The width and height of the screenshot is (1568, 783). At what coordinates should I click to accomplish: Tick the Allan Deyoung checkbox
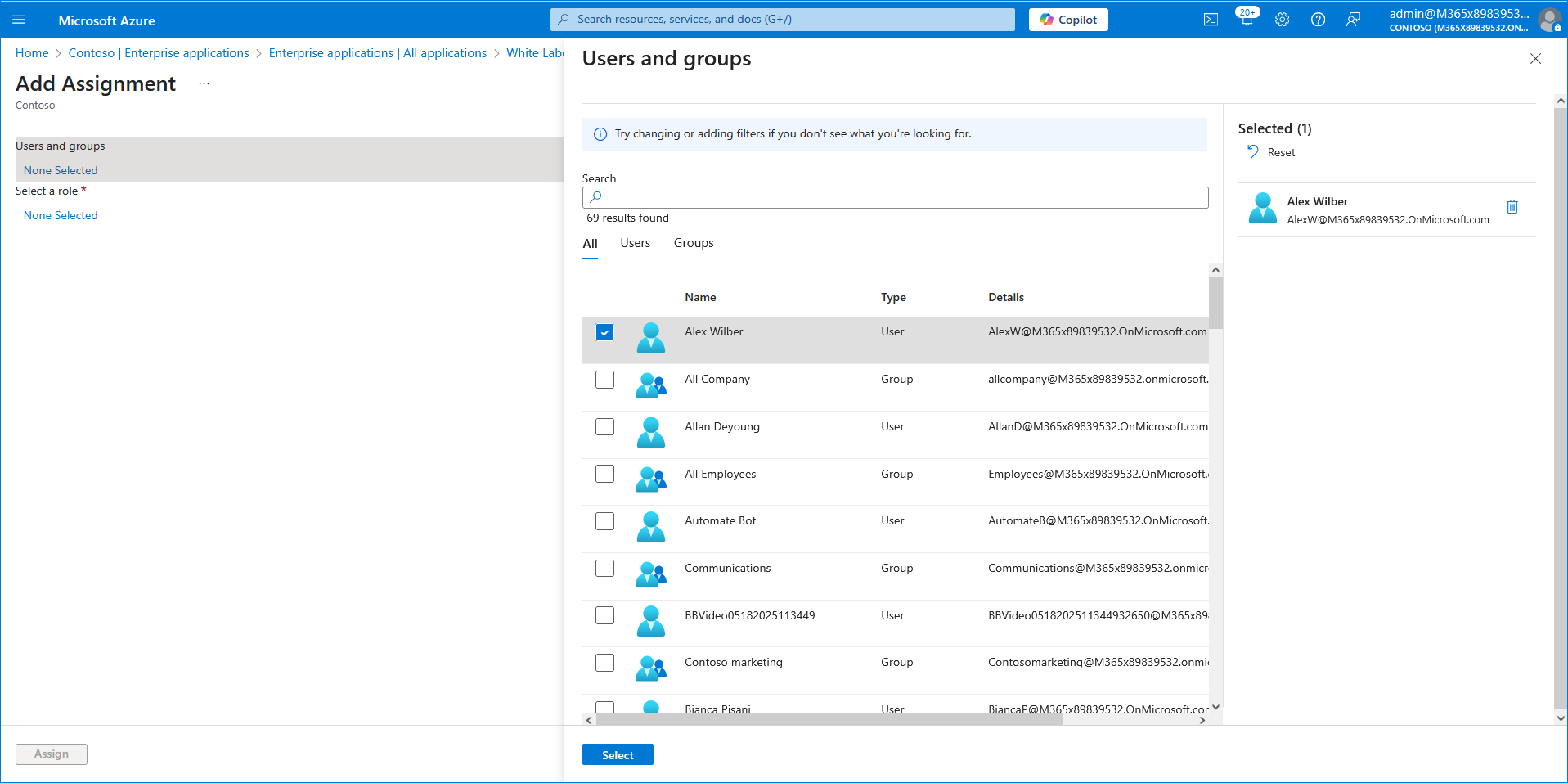[604, 427]
